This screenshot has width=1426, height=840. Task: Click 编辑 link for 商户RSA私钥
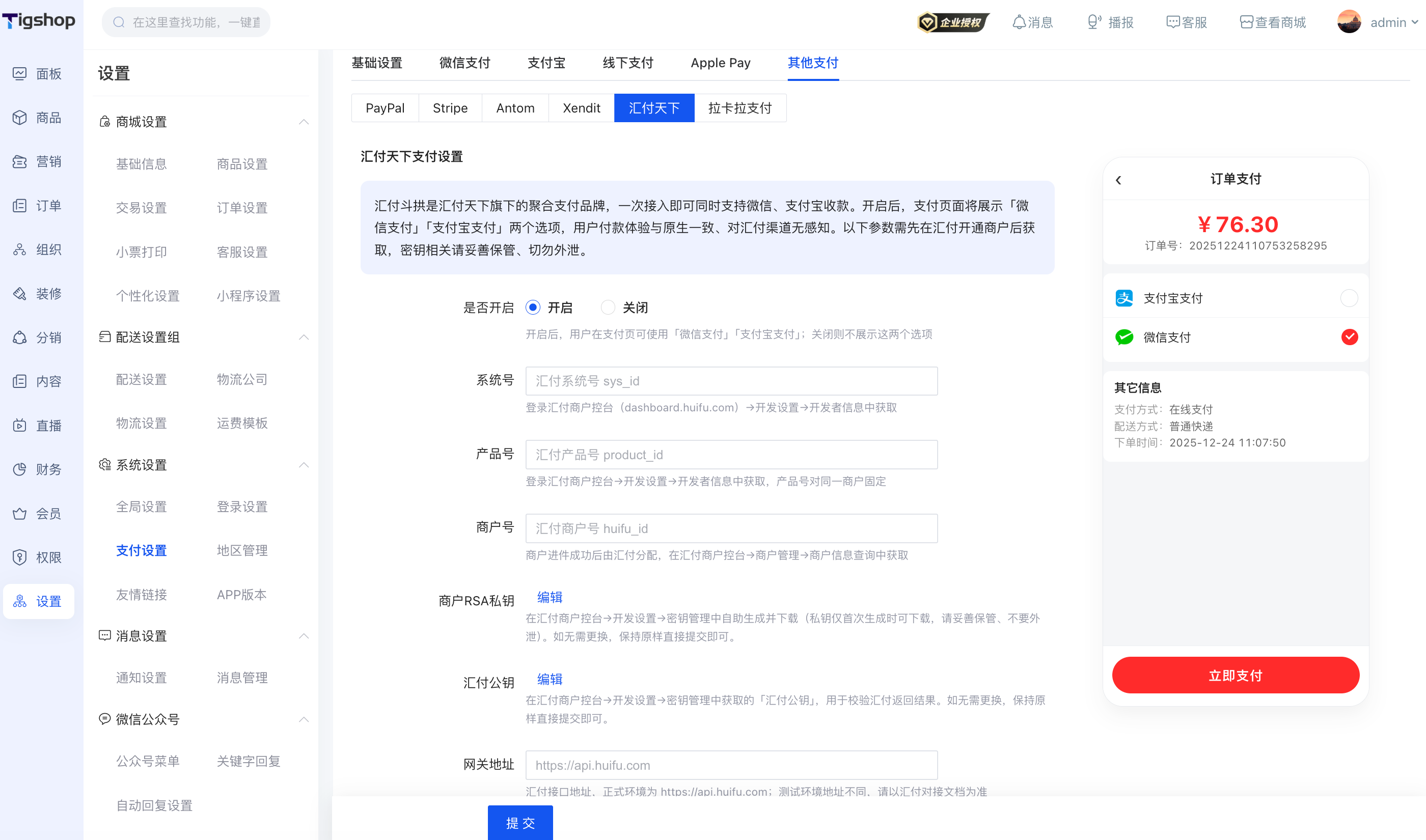pyautogui.click(x=549, y=597)
